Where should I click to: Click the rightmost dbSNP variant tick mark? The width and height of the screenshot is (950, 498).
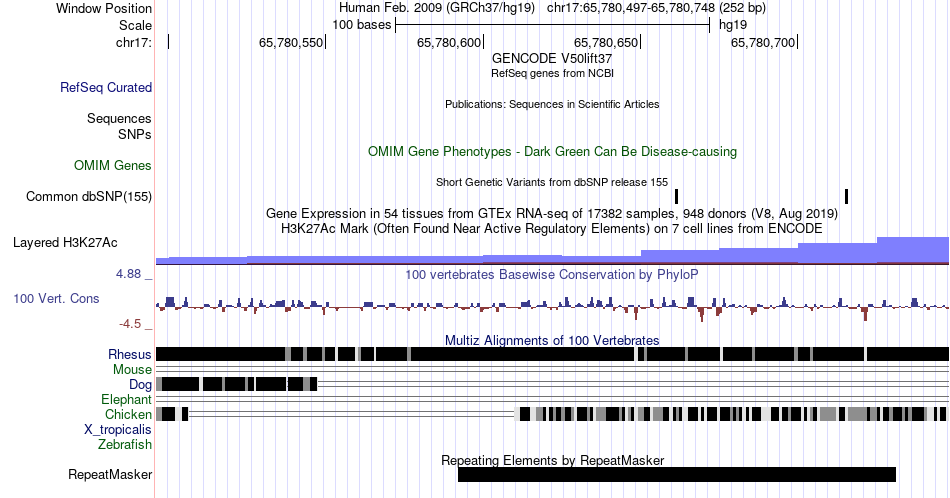point(846,196)
